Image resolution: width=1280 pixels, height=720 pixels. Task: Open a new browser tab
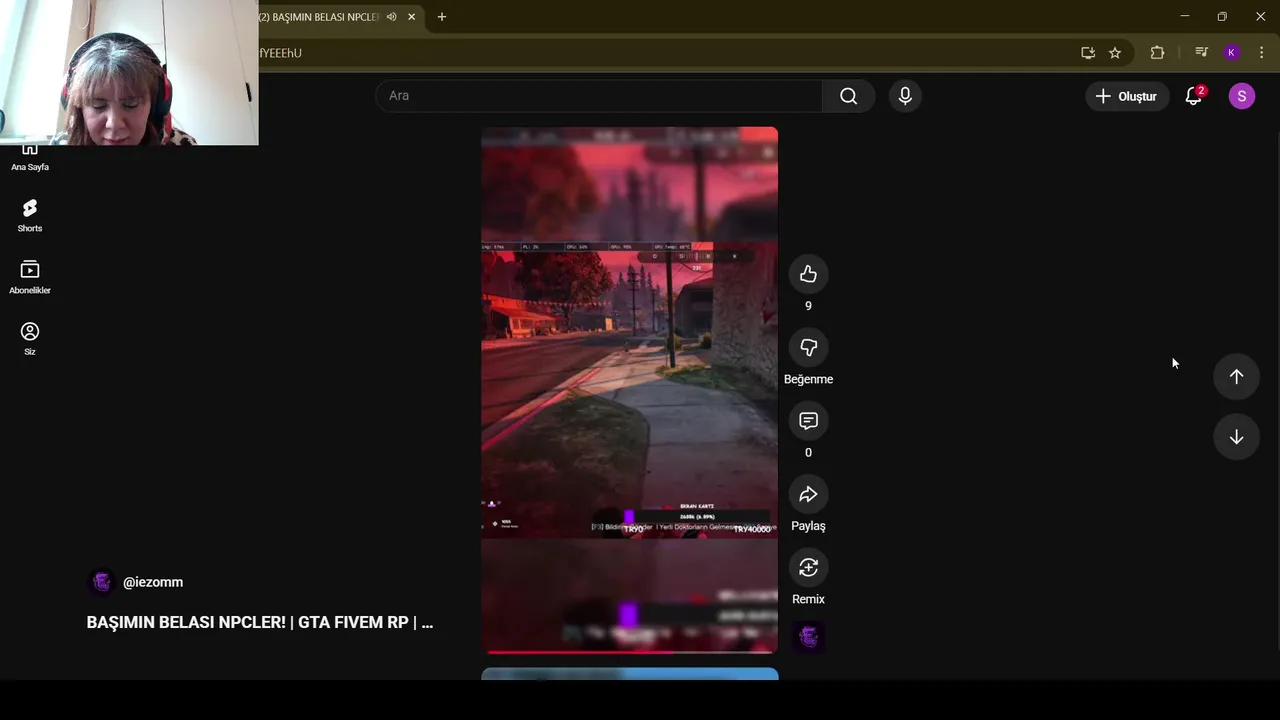click(442, 17)
